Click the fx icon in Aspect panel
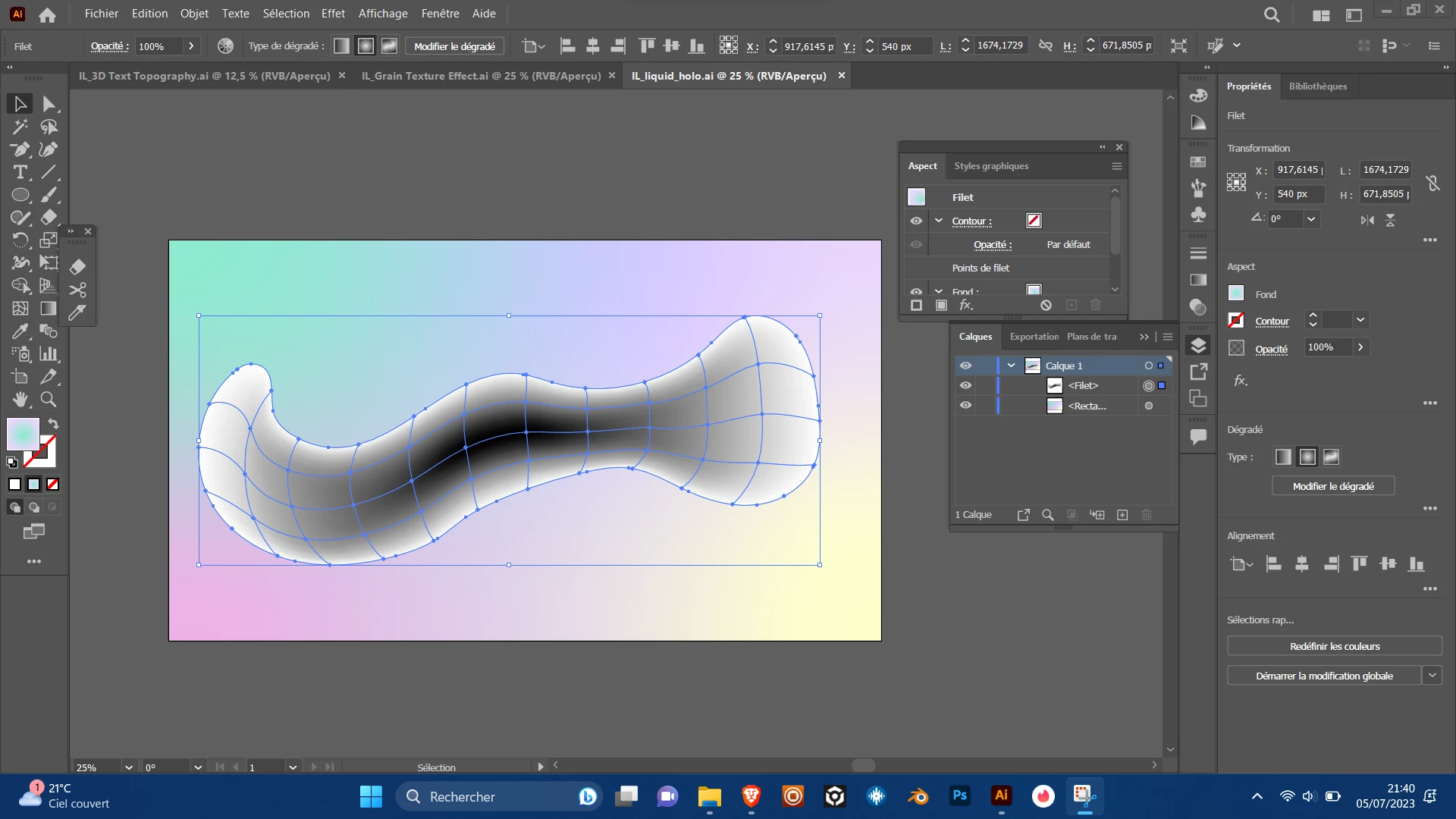The image size is (1456, 819). tap(965, 305)
